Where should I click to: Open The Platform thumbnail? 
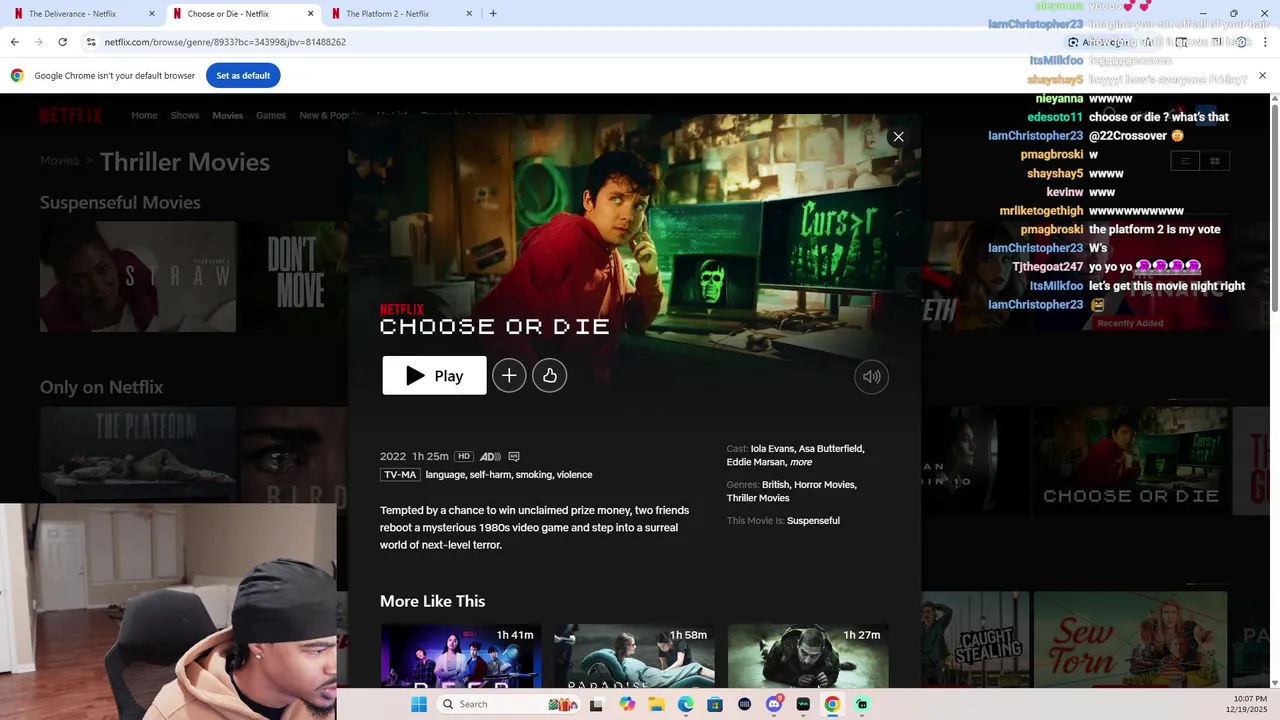coord(138,455)
